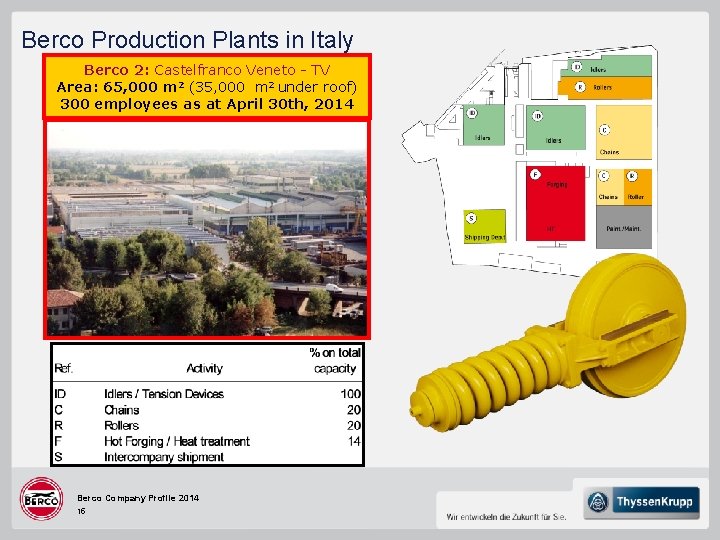The image size is (720, 540).
Task: Click the 'Ref.' column header
Action: [63, 368]
